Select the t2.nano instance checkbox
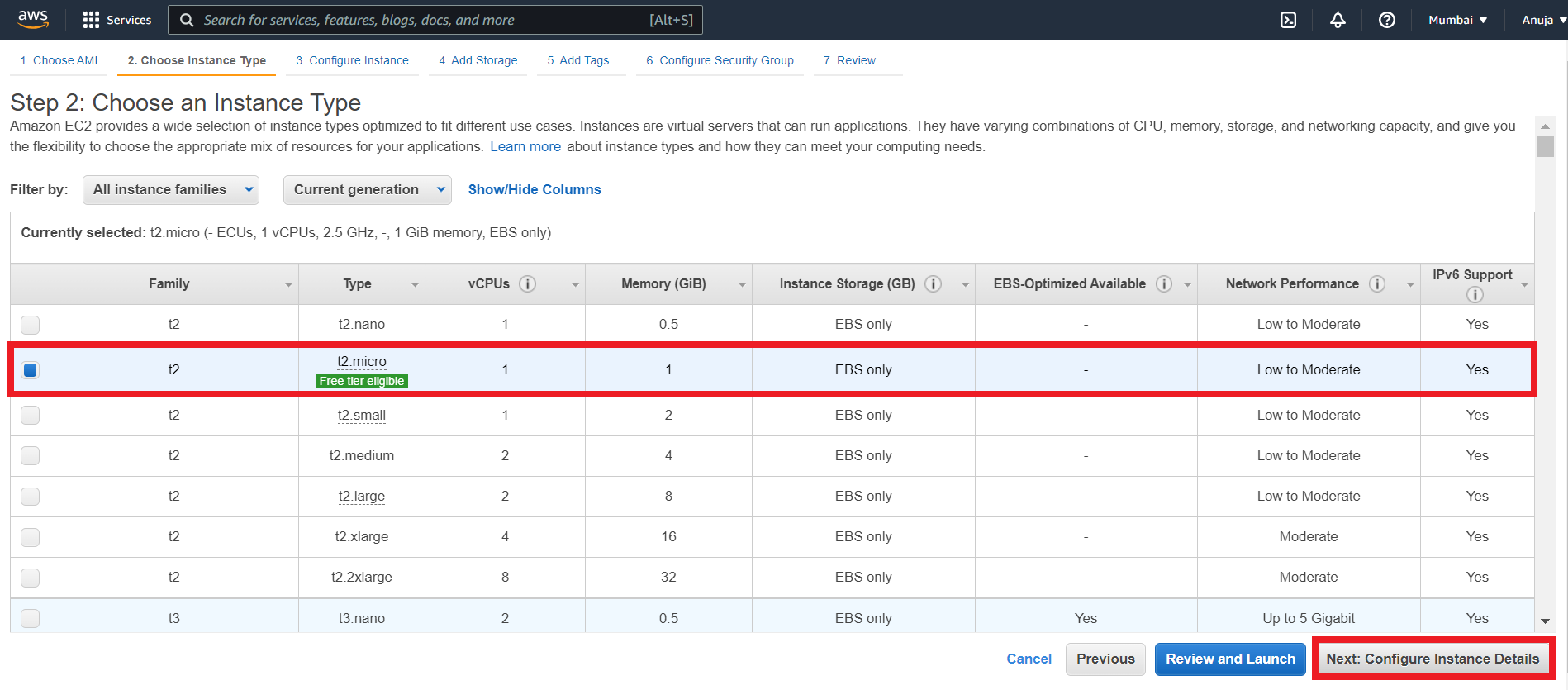 pos(30,325)
